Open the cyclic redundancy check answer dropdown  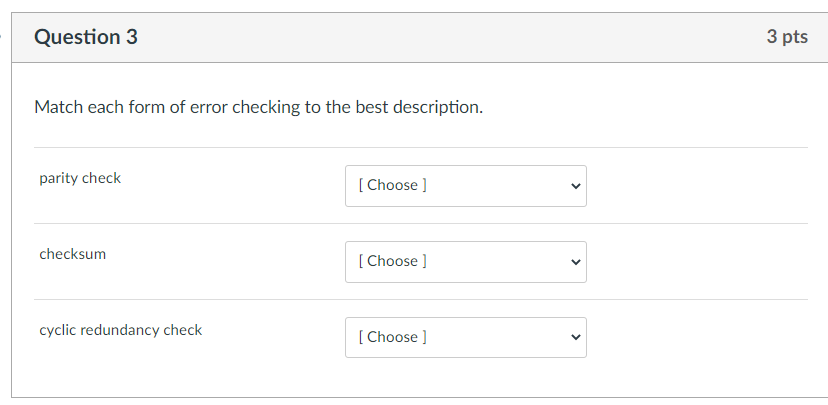[465, 338]
